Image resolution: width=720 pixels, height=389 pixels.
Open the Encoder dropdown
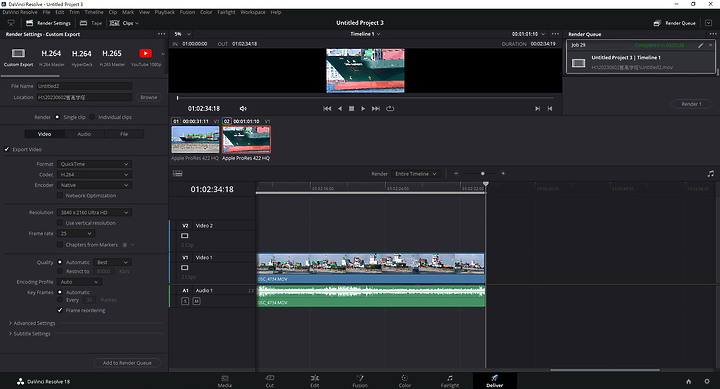(x=94, y=185)
